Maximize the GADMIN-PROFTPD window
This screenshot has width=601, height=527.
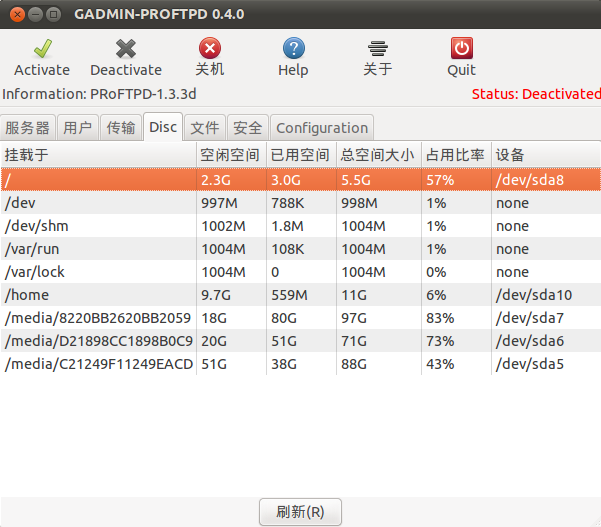click(x=53, y=15)
